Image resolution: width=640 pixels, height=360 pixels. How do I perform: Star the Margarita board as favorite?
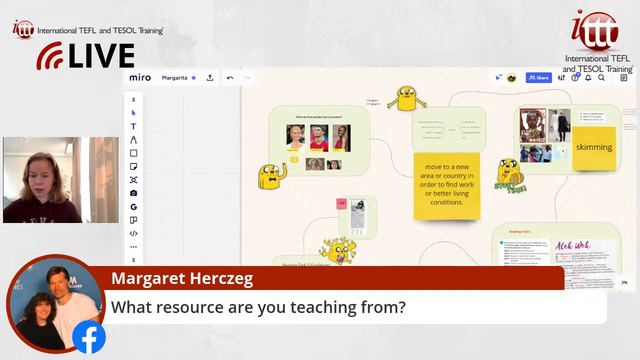[194, 78]
